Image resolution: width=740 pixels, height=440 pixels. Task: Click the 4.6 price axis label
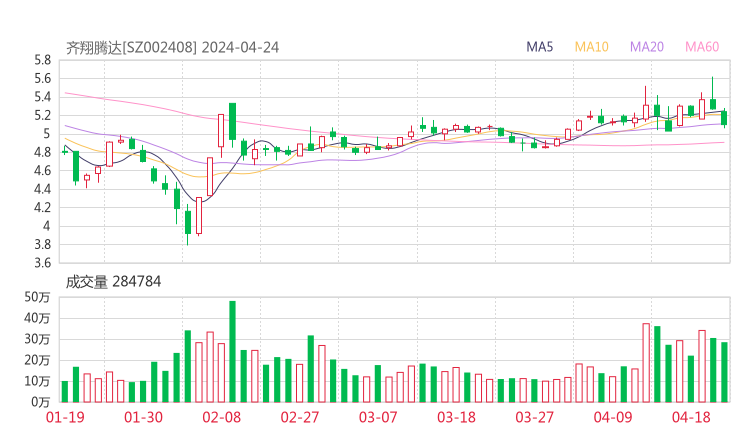42,171
